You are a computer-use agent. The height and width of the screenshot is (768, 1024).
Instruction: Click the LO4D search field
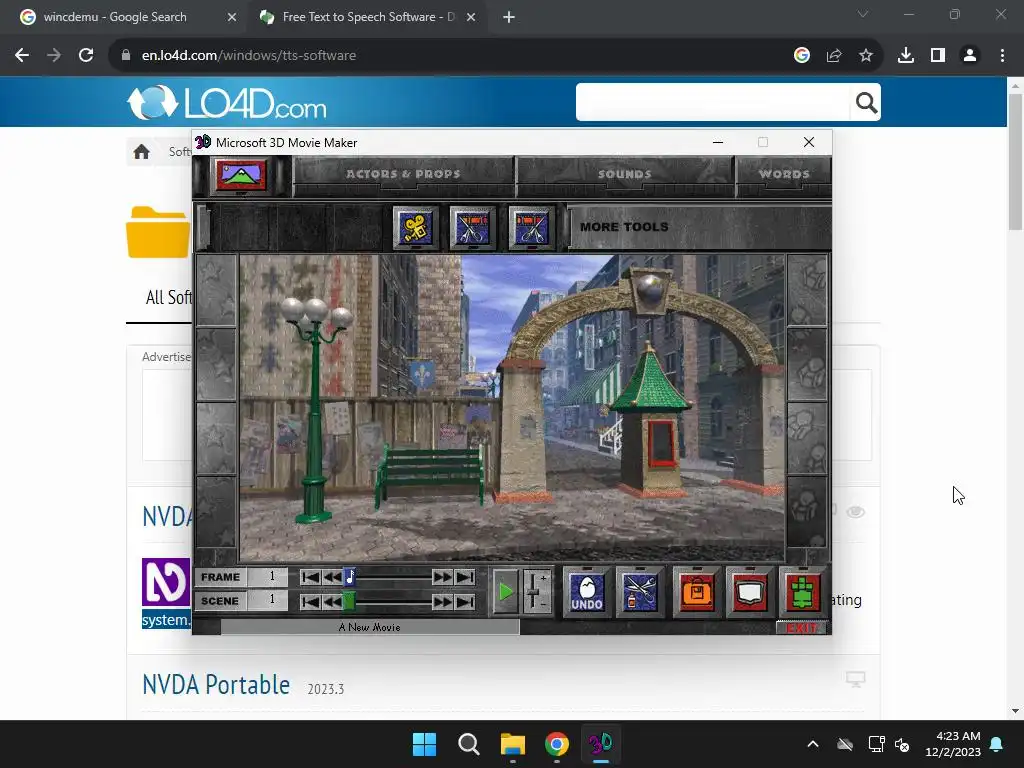coord(713,103)
